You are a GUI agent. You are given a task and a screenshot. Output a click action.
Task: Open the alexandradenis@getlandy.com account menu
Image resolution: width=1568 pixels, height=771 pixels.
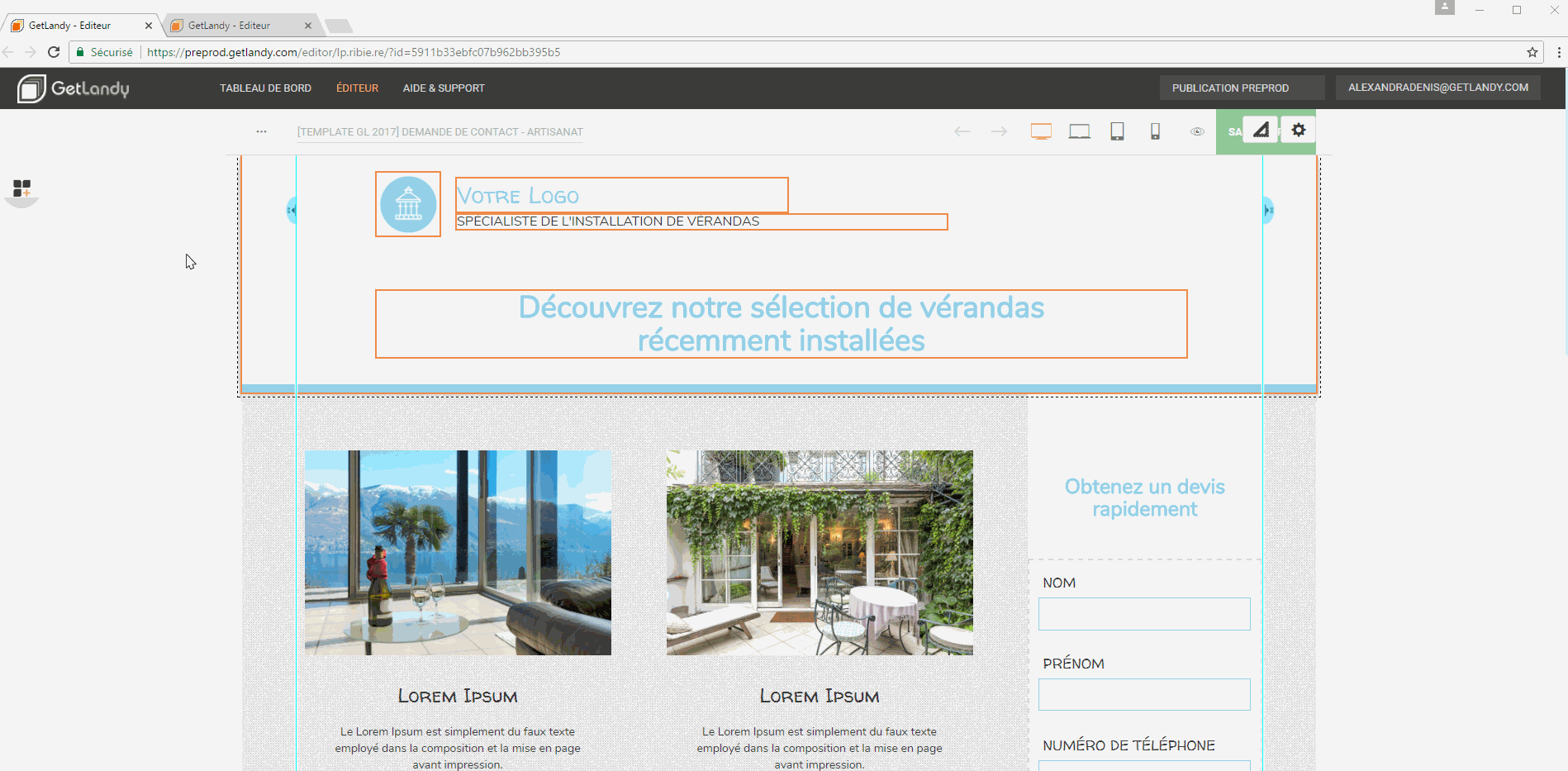pos(1437,88)
